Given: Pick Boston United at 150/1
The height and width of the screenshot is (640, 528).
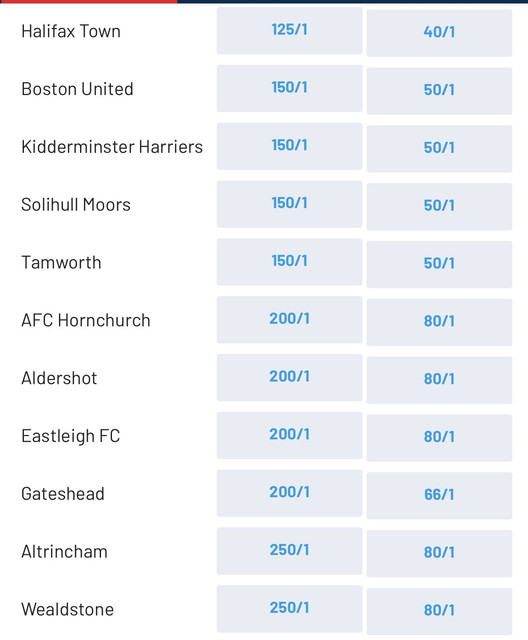Looking at the screenshot, I should pos(289,88).
